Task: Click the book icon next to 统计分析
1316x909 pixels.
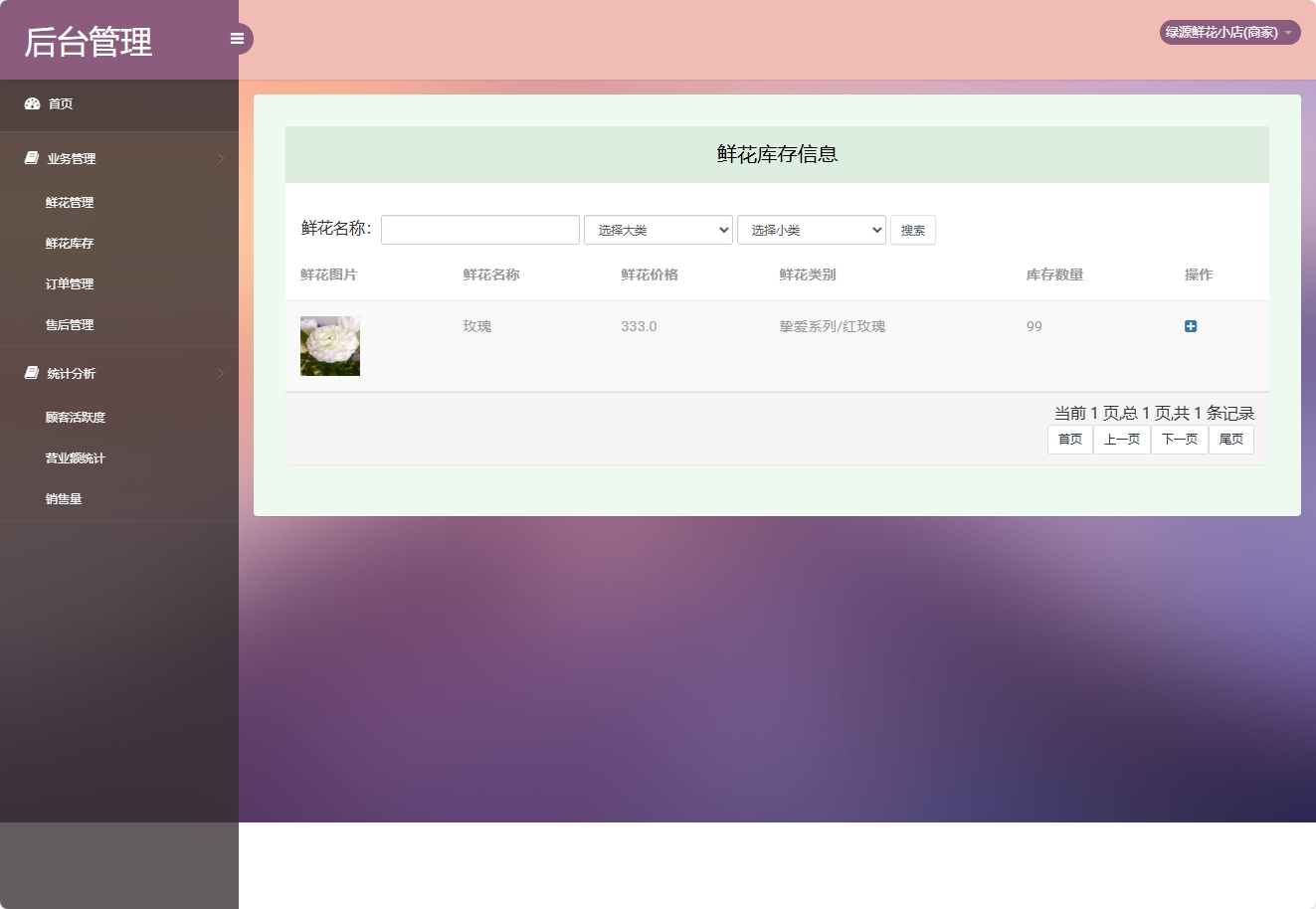Action: tap(32, 373)
